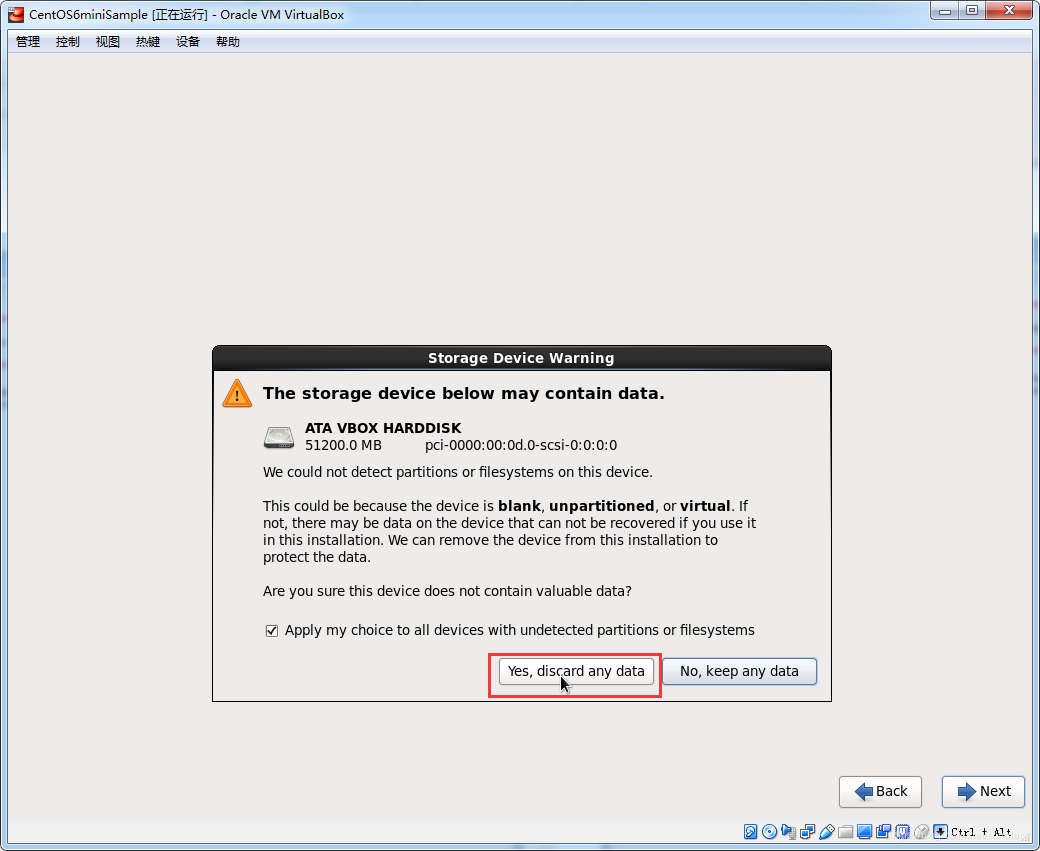Click the optical disc drive status icon

769,832
